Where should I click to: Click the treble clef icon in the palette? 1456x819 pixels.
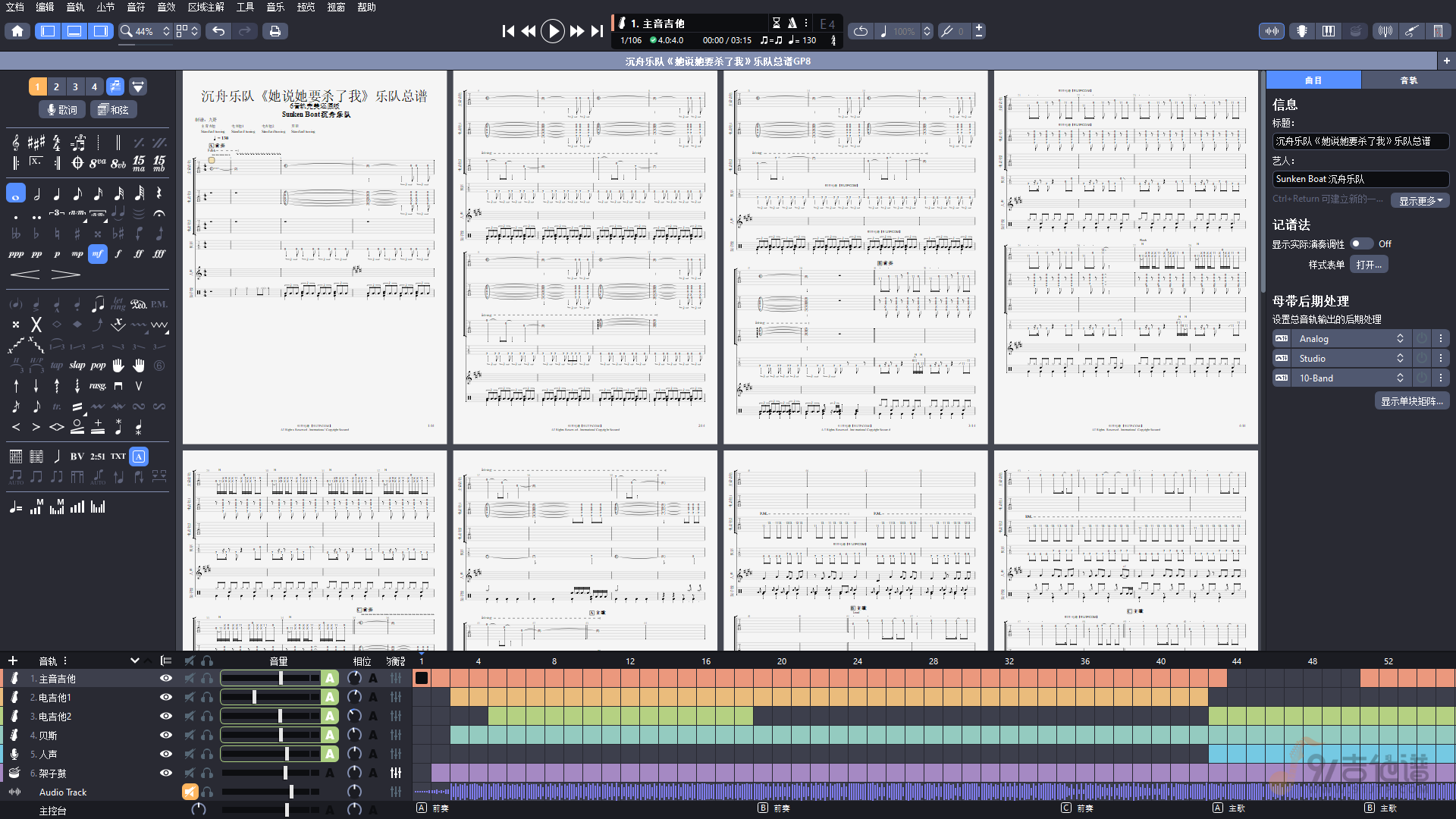16,143
